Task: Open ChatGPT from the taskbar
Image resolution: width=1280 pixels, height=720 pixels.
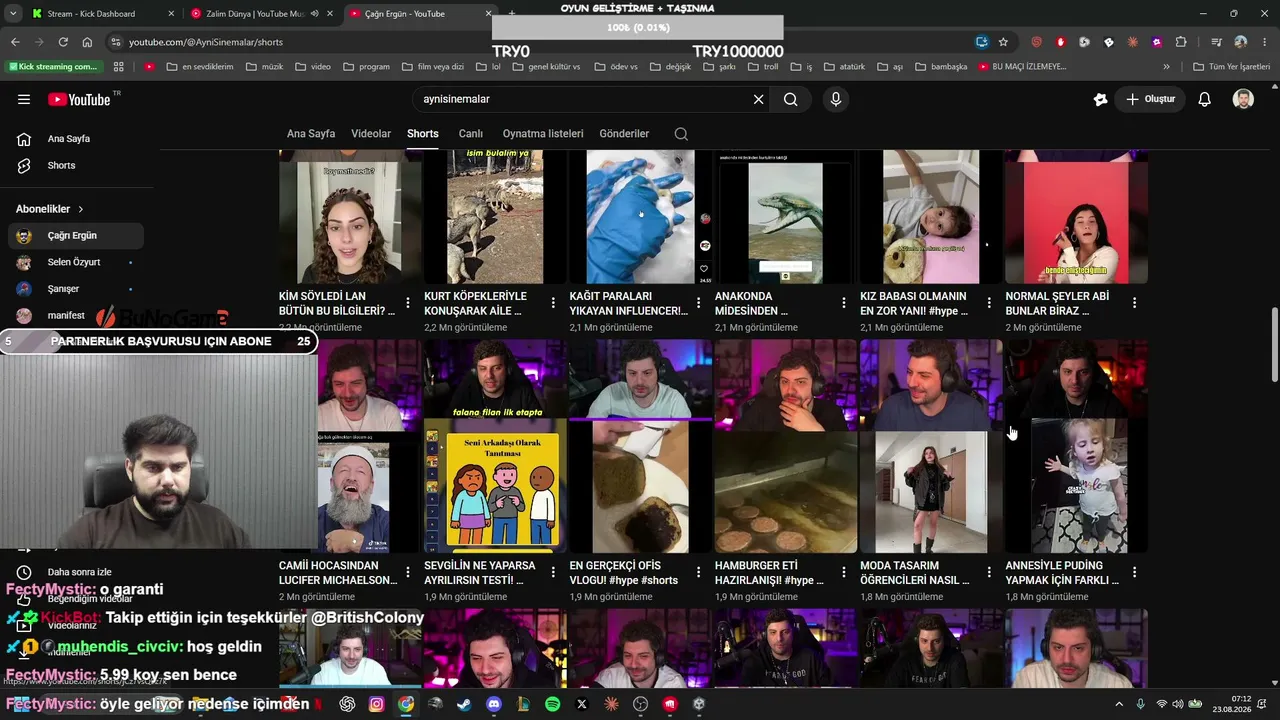Action: [x=347, y=704]
